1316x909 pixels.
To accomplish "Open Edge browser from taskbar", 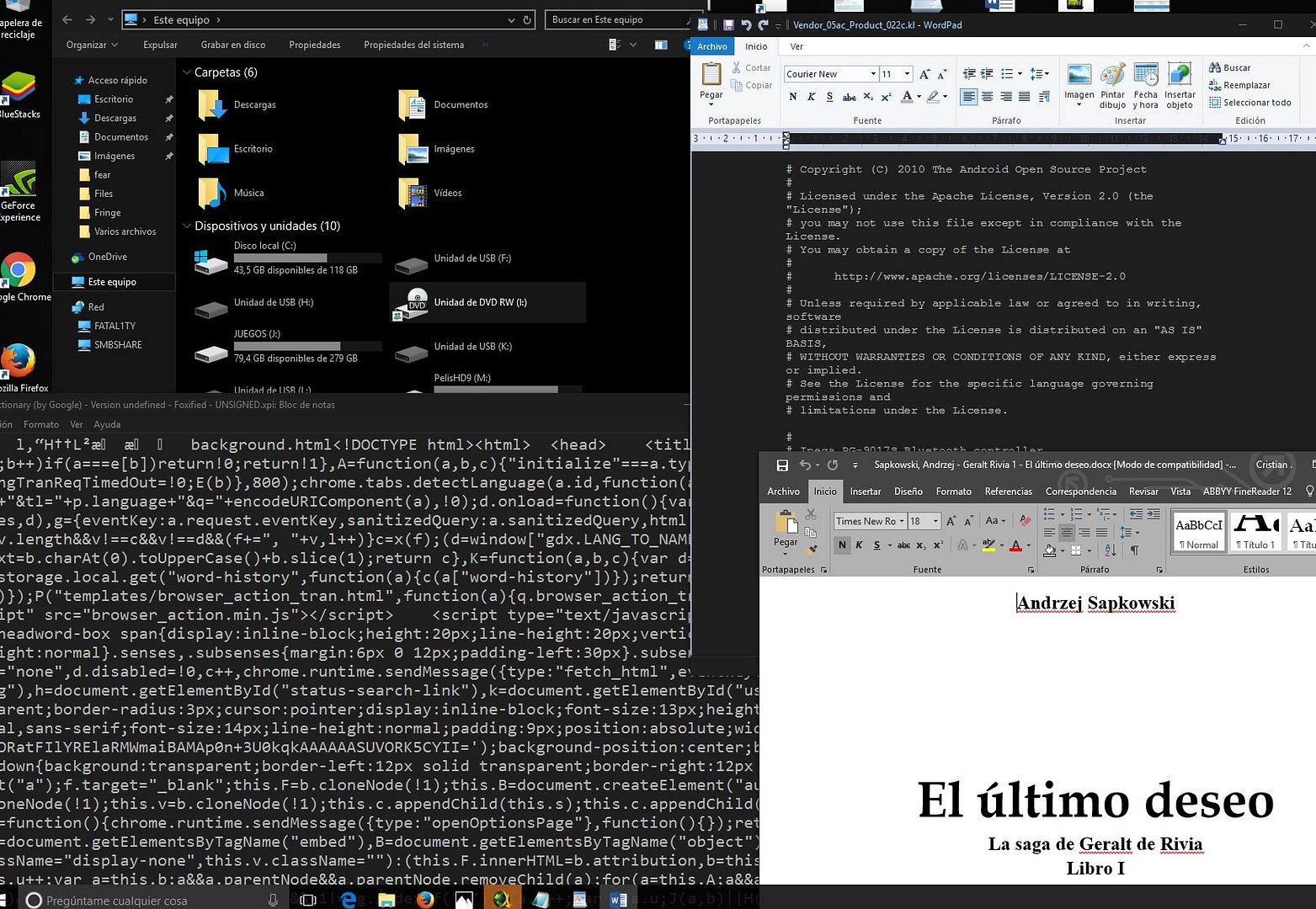I will 349,900.
